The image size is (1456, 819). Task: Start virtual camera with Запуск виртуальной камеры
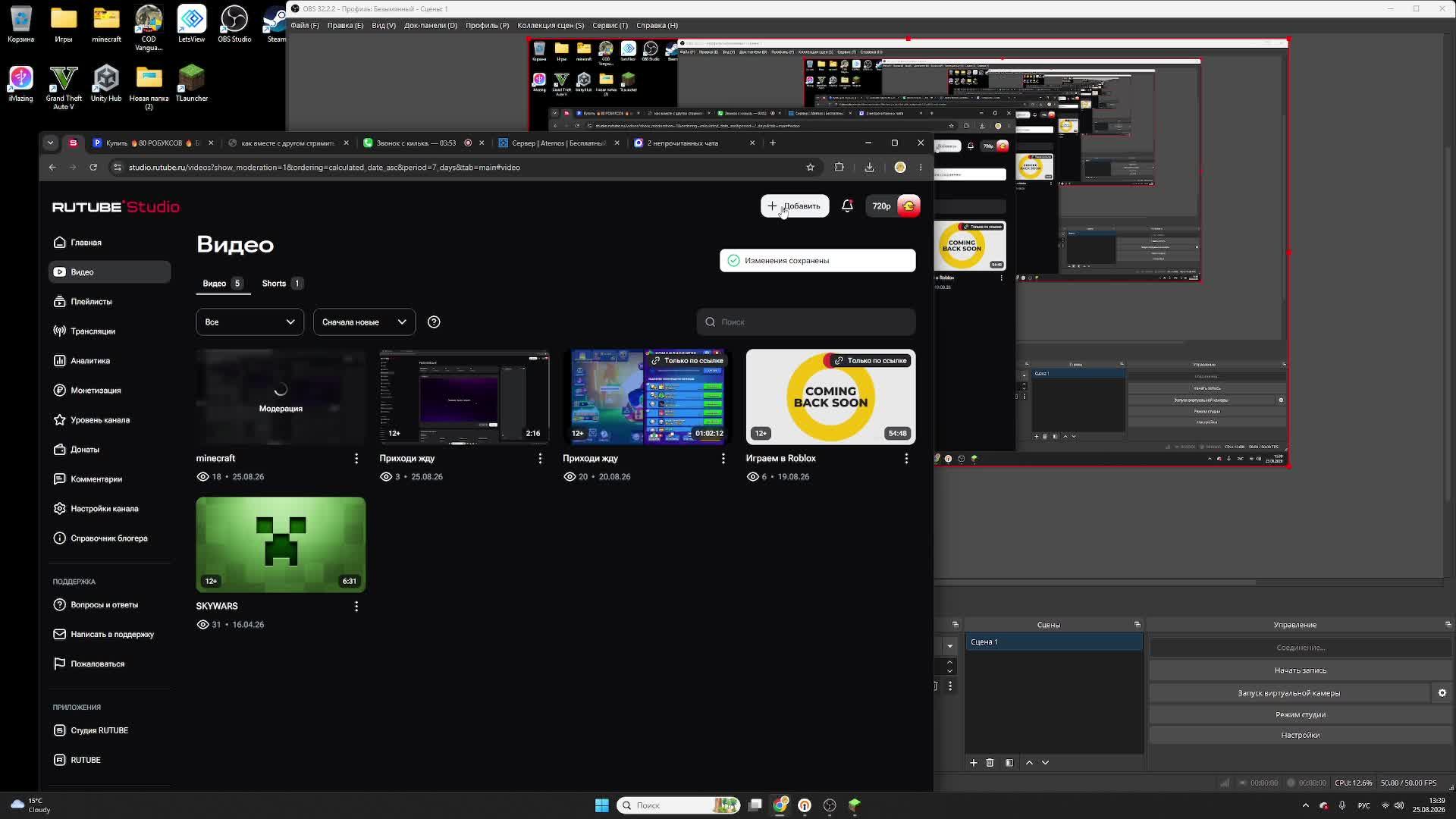pos(1289,693)
